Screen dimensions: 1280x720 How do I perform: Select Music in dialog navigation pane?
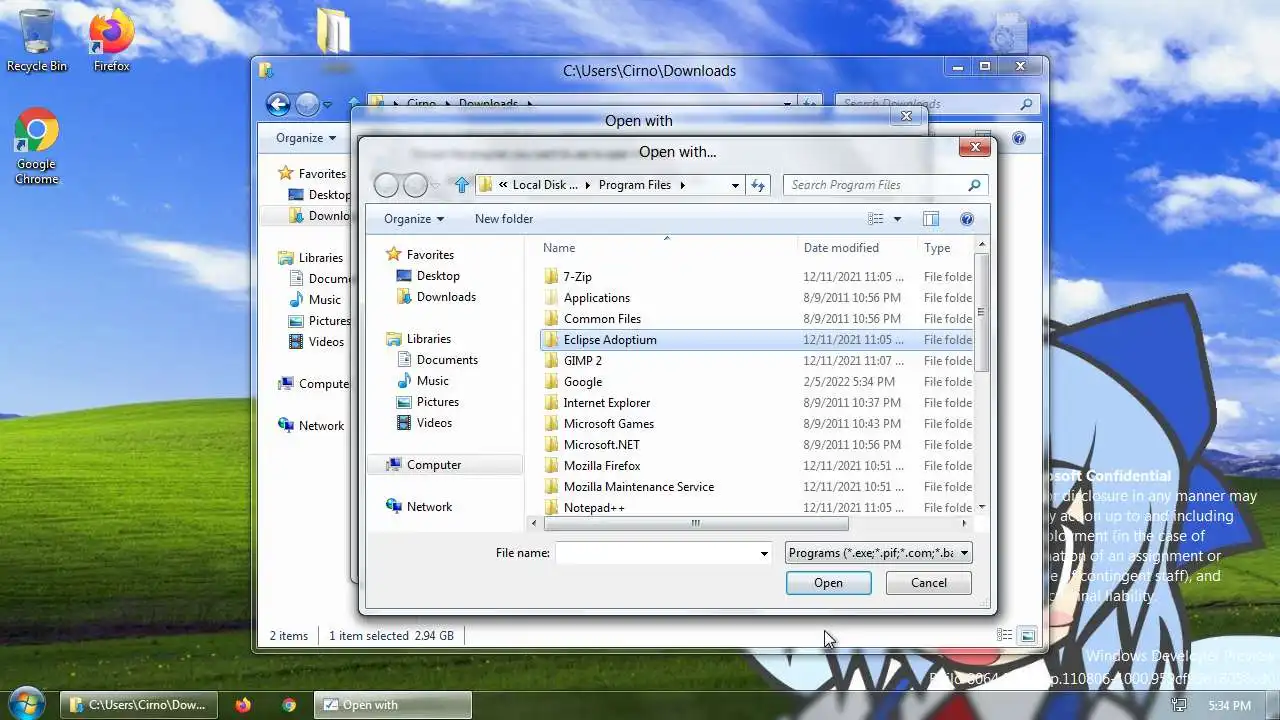pyautogui.click(x=432, y=381)
